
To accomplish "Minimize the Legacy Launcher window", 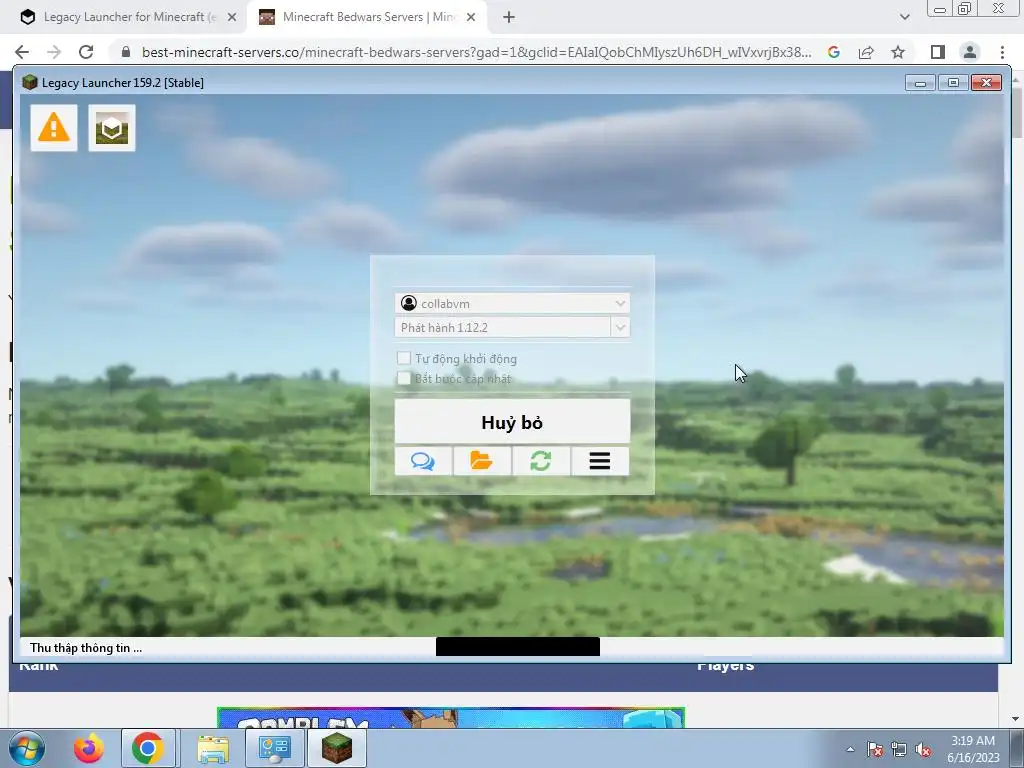I will click(920, 83).
